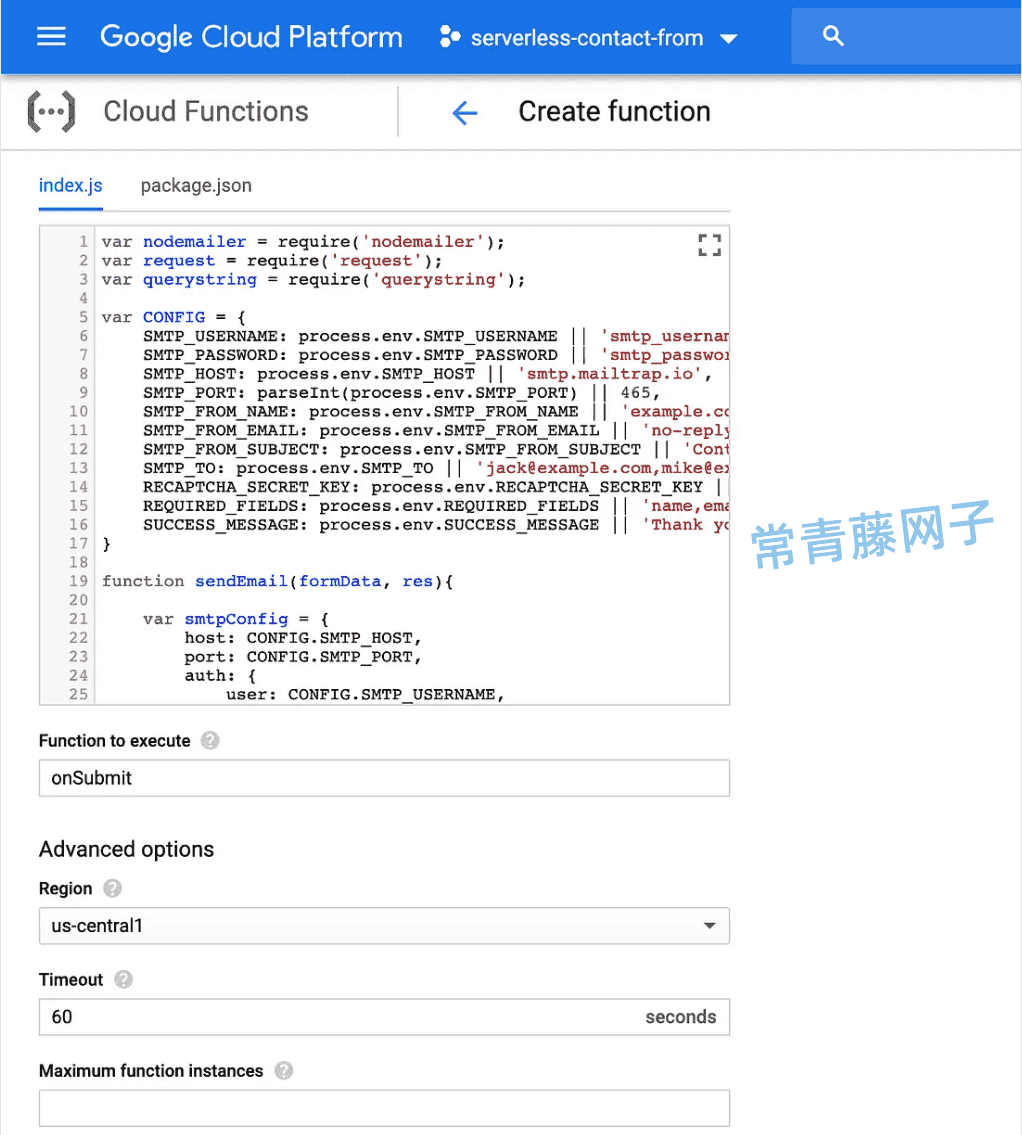Click the Google Cloud Platform logo

[251, 37]
